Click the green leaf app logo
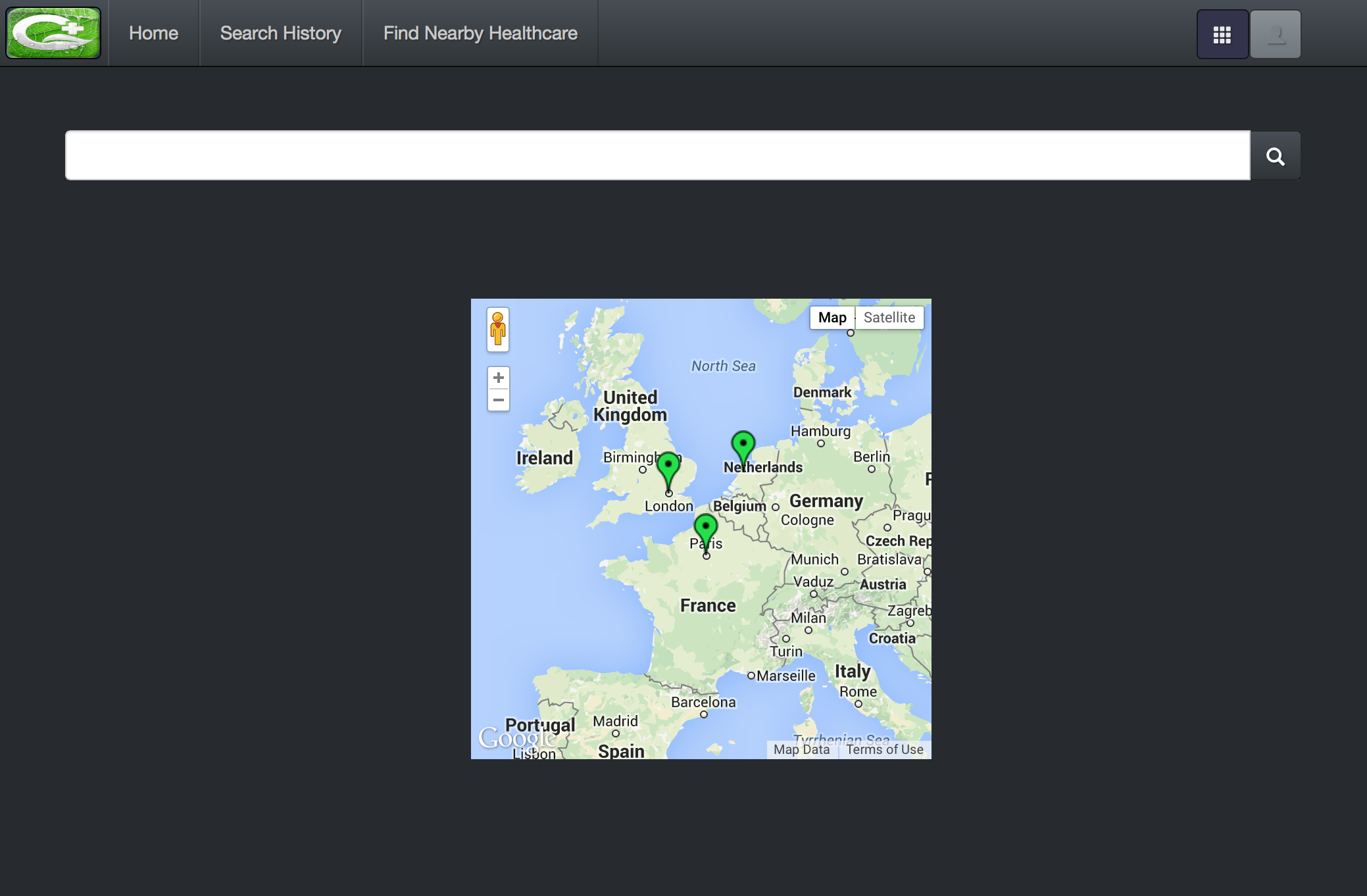The image size is (1367, 896). click(53, 33)
